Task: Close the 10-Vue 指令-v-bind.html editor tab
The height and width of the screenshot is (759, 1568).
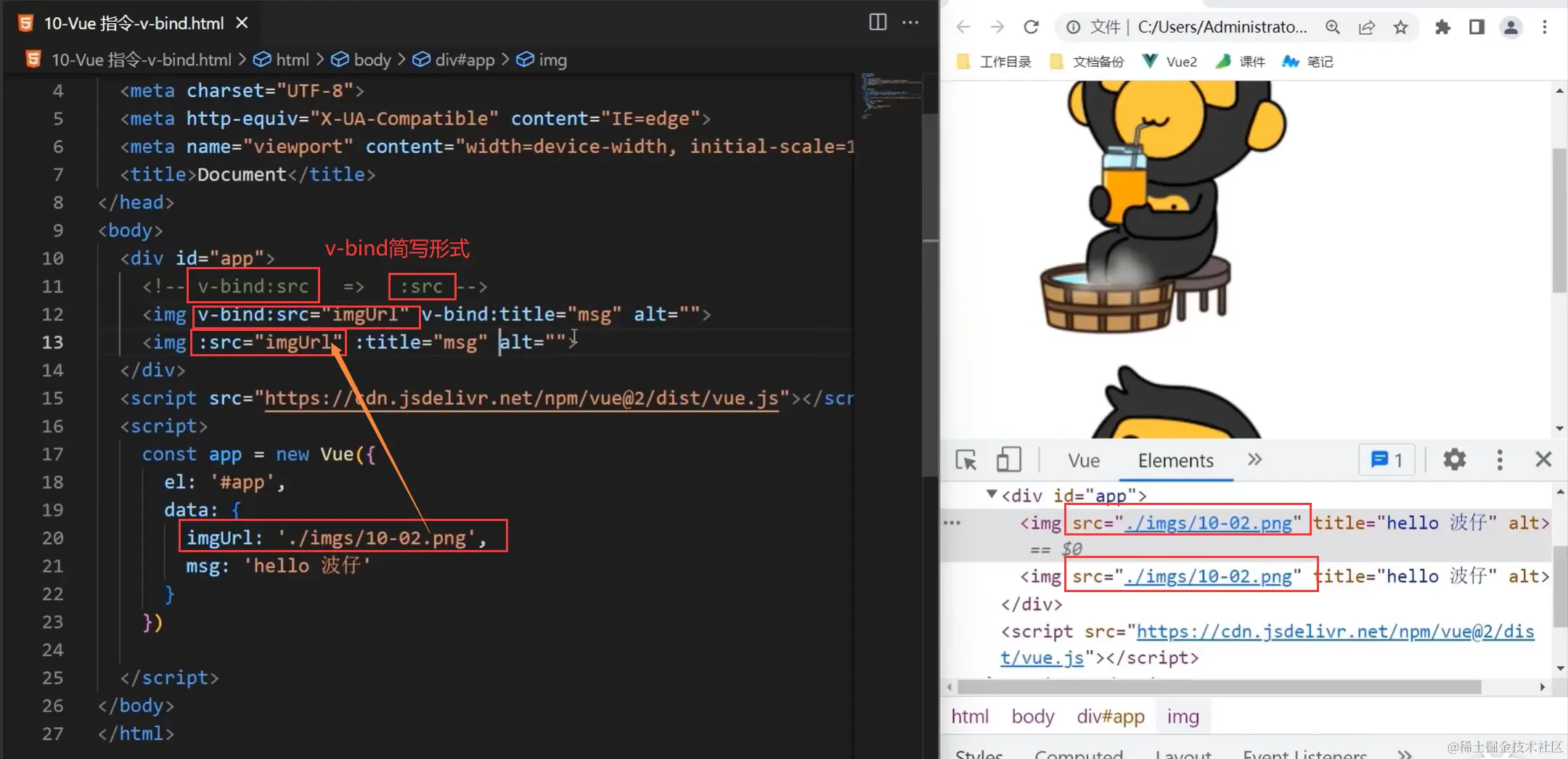Action: click(x=242, y=23)
